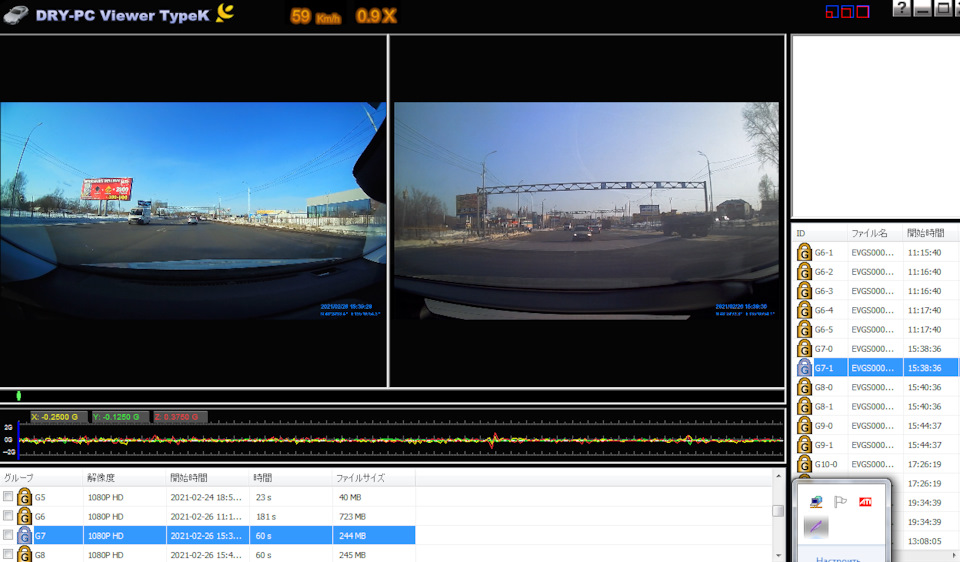Image resolution: width=960 pixels, height=562 pixels.
Task: Sort groups by 開始時間 column header
Action: pos(208,478)
